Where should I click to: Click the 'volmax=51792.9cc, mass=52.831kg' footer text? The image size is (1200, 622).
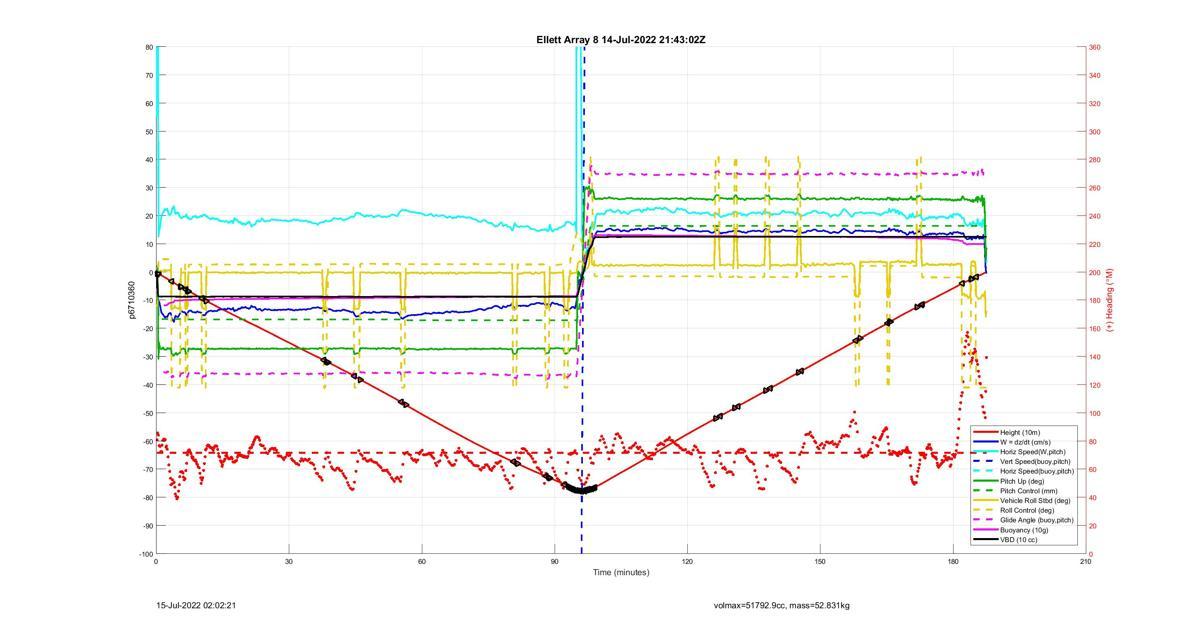781,605
